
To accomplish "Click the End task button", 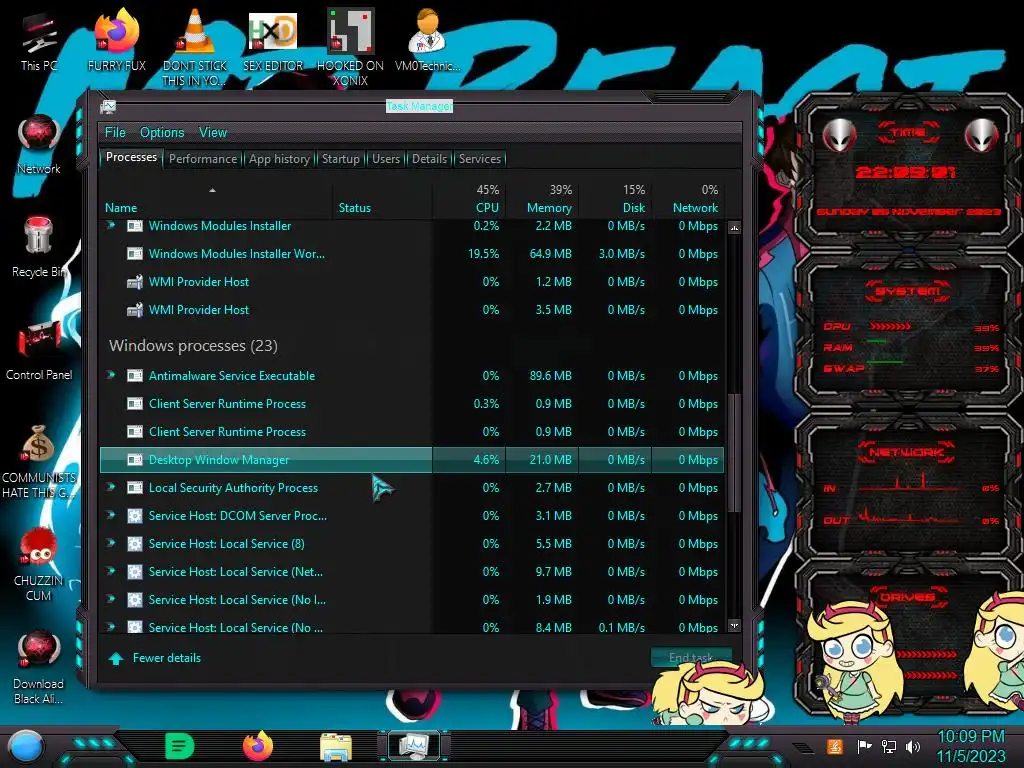I will [x=691, y=658].
